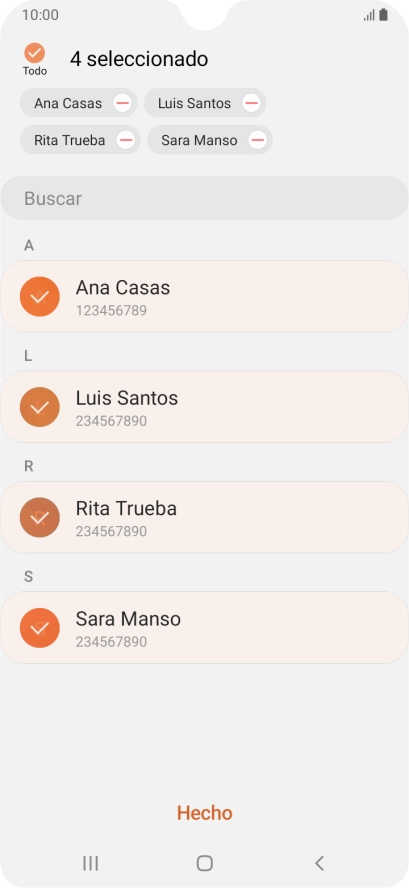This screenshot has height=888, width=409.
Task: Tap the minus icon beside Sara Manso chip
Action: pyautogui.click(x=258, y=140)
